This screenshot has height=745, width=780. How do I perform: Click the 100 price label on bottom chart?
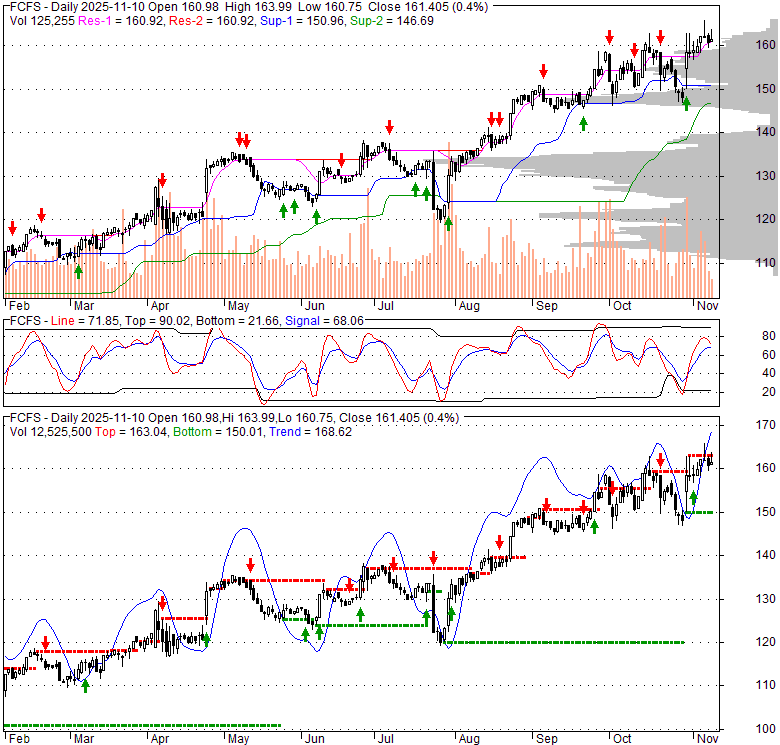pyautogui.click(x=765, y=729)
